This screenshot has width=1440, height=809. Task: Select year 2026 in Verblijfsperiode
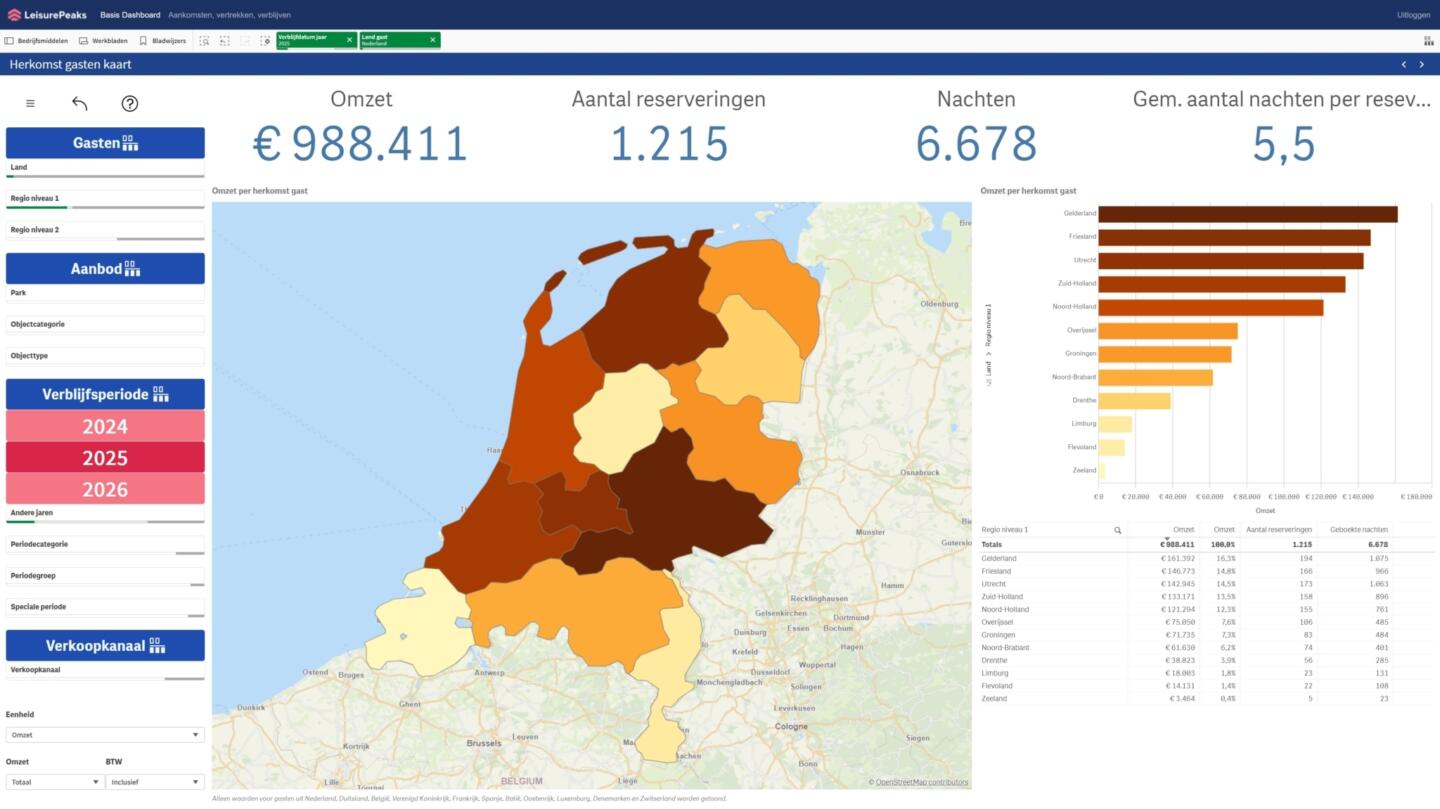105,489
